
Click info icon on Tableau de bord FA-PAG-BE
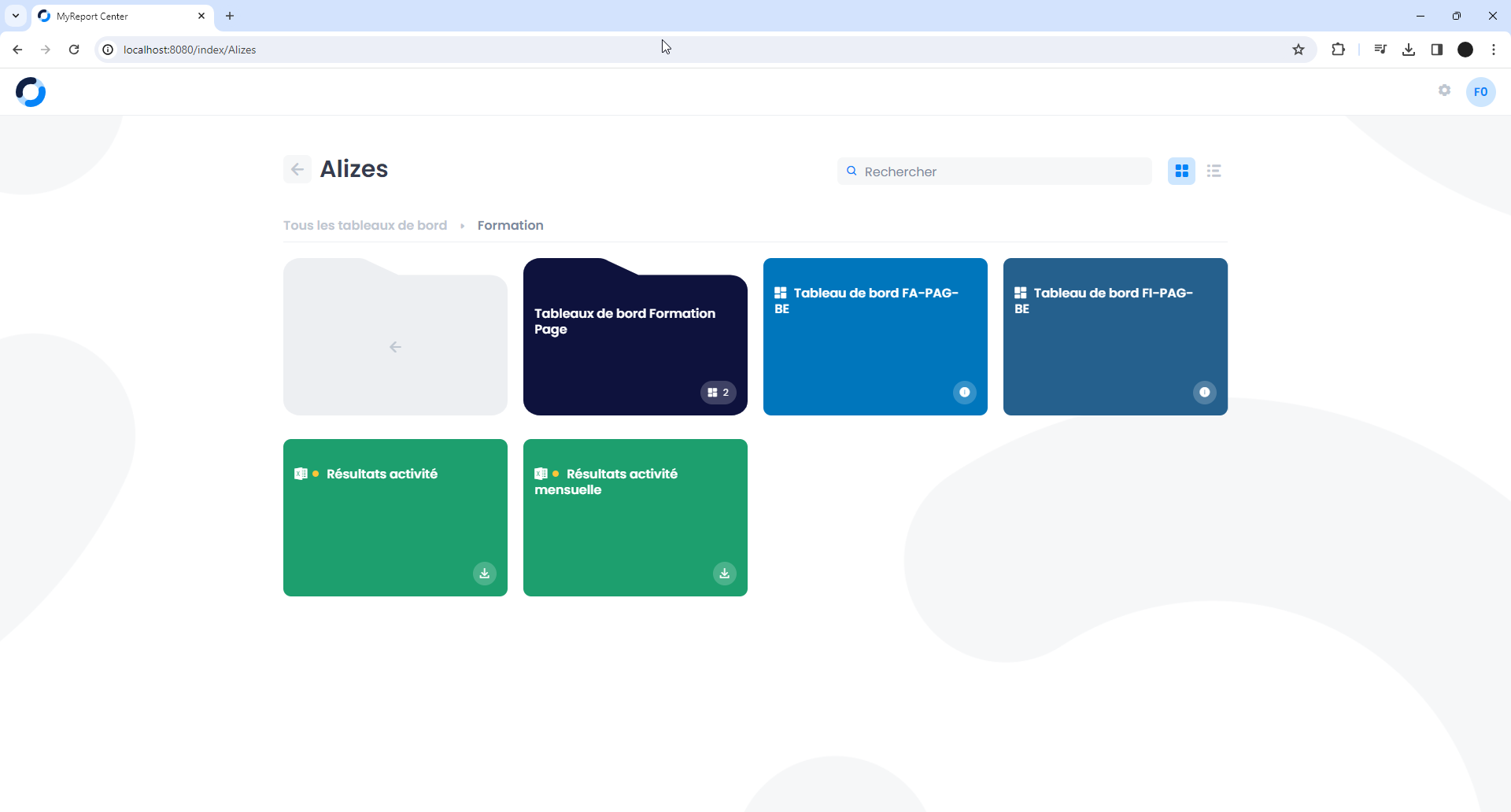click(964, 393)
